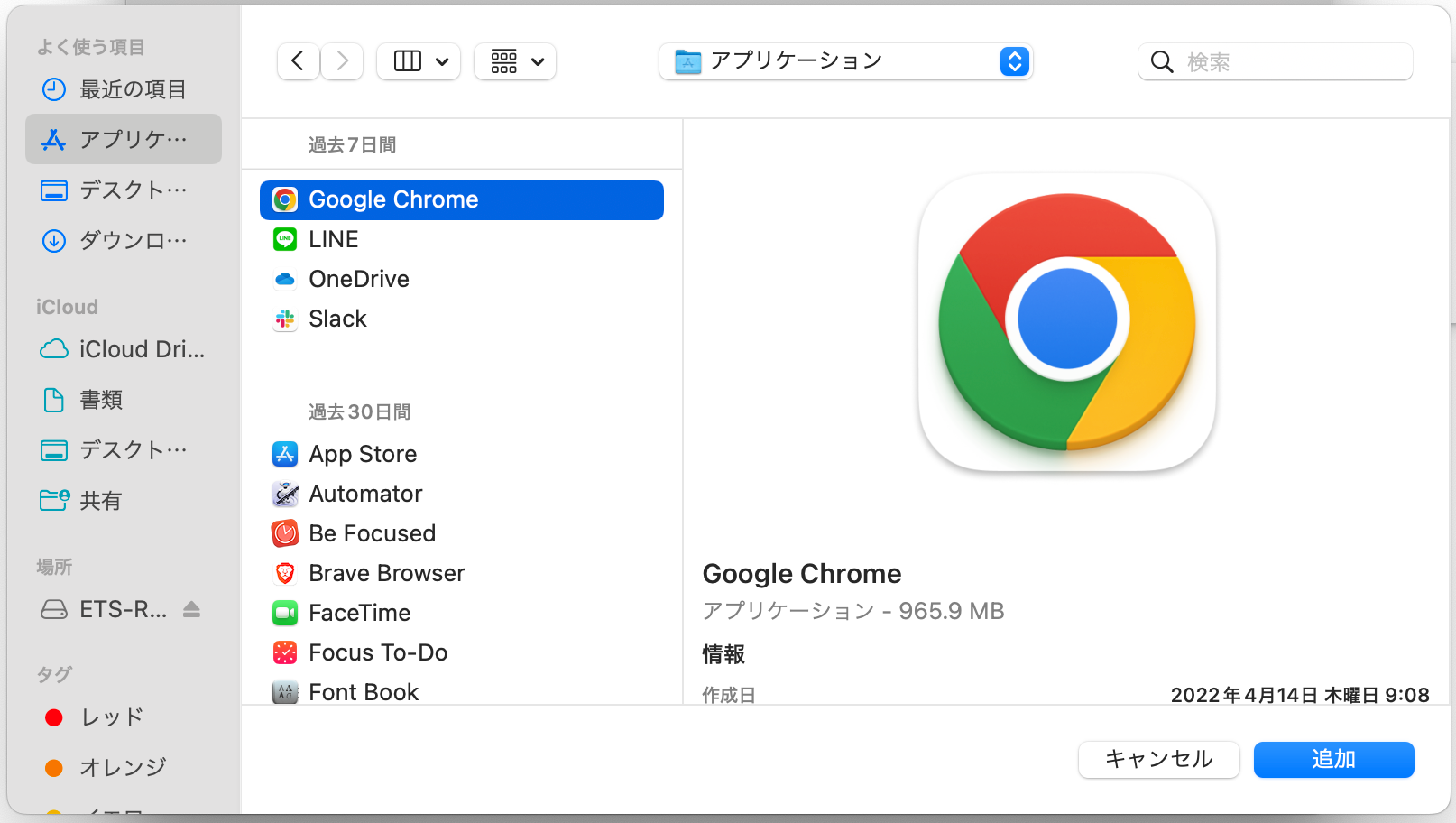Image resolution: width=1456 pixels, height=823 pixels.
Task: Select アプリケーション in the sidebar favorites
Action: [124, 139]
